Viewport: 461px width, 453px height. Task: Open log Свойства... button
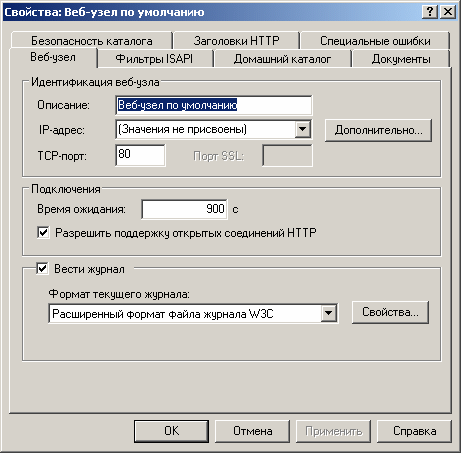coord(390,312)
